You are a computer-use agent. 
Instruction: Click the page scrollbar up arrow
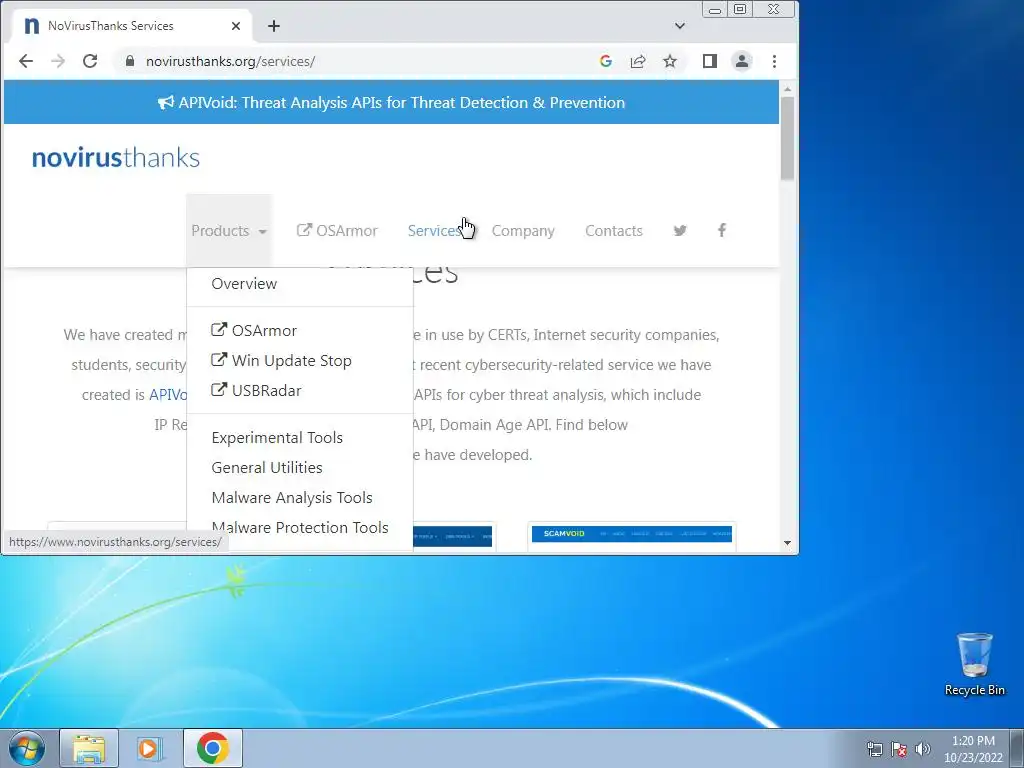pyautogui.click(x=787, y=88)
